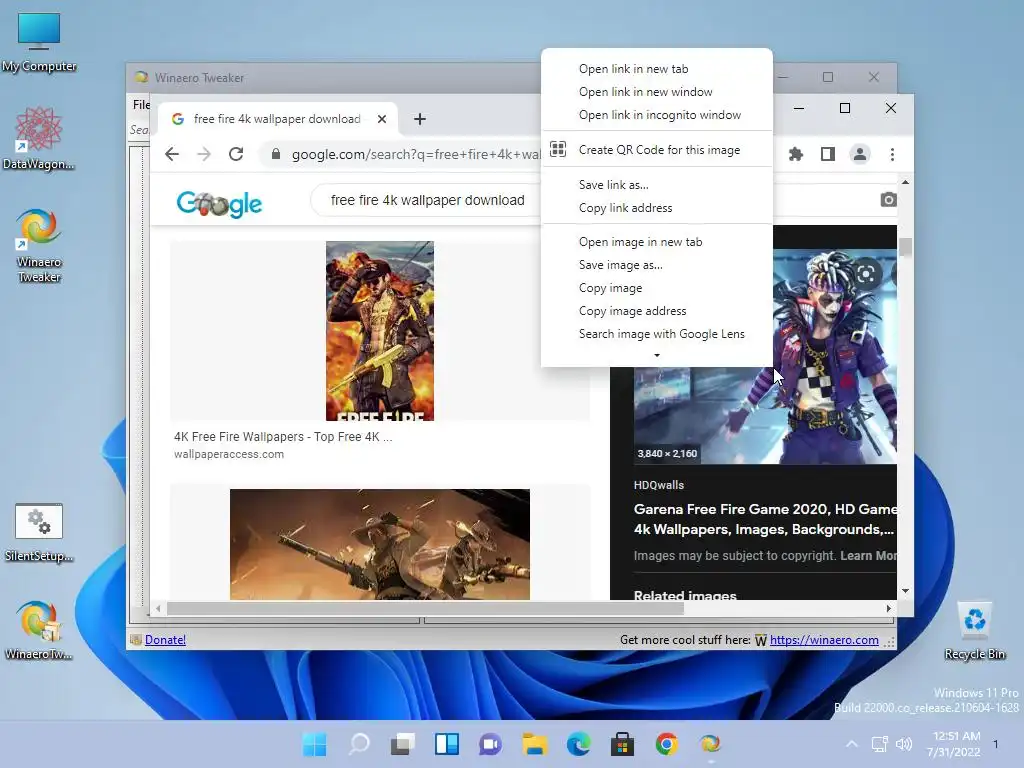The height and width of the screenshot is (768, 1024).
Task: Open WinaeroTw installer desktop icon
Action: click(39, 630)
